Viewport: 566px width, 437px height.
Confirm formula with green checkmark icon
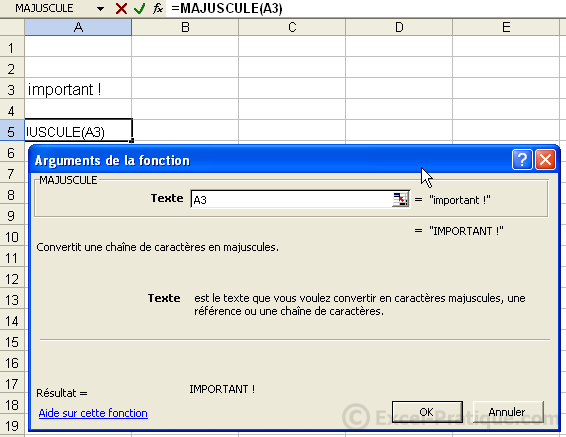click(x=139, y=8)
